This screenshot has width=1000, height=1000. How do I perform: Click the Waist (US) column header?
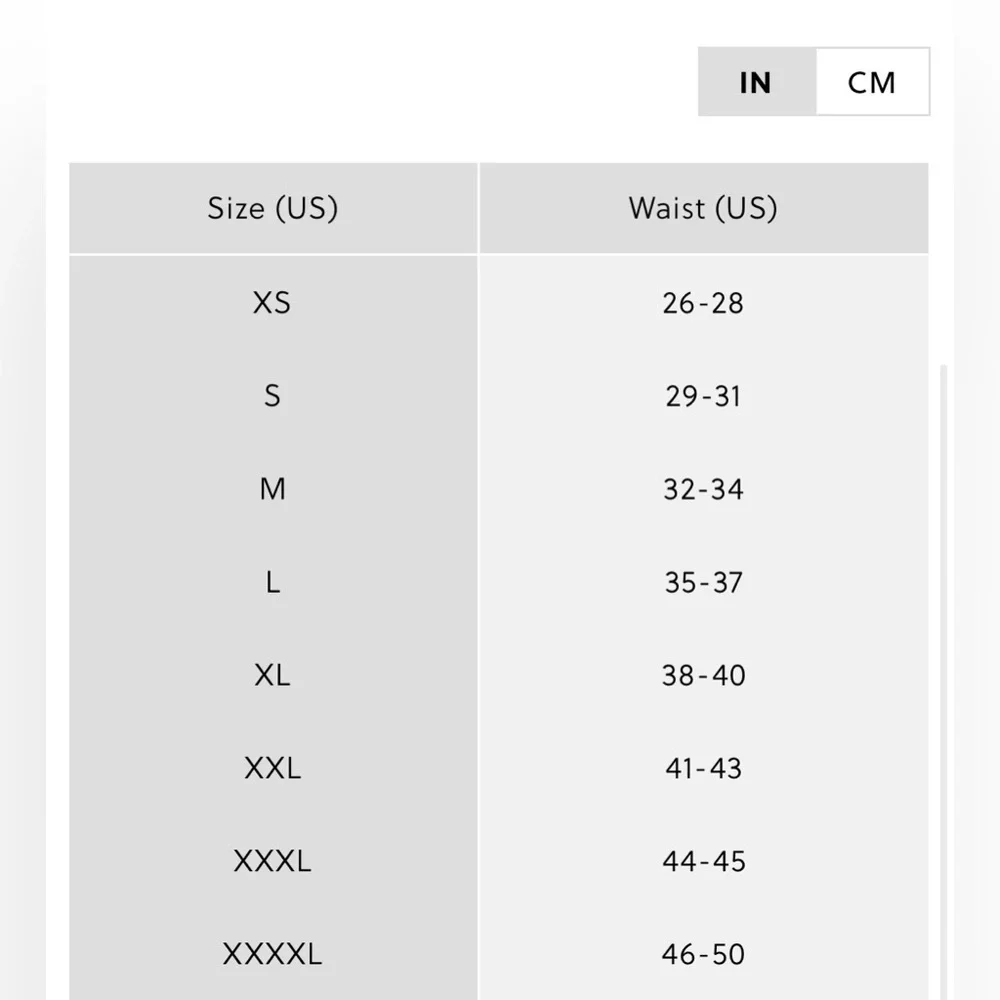tap(703, 209)
